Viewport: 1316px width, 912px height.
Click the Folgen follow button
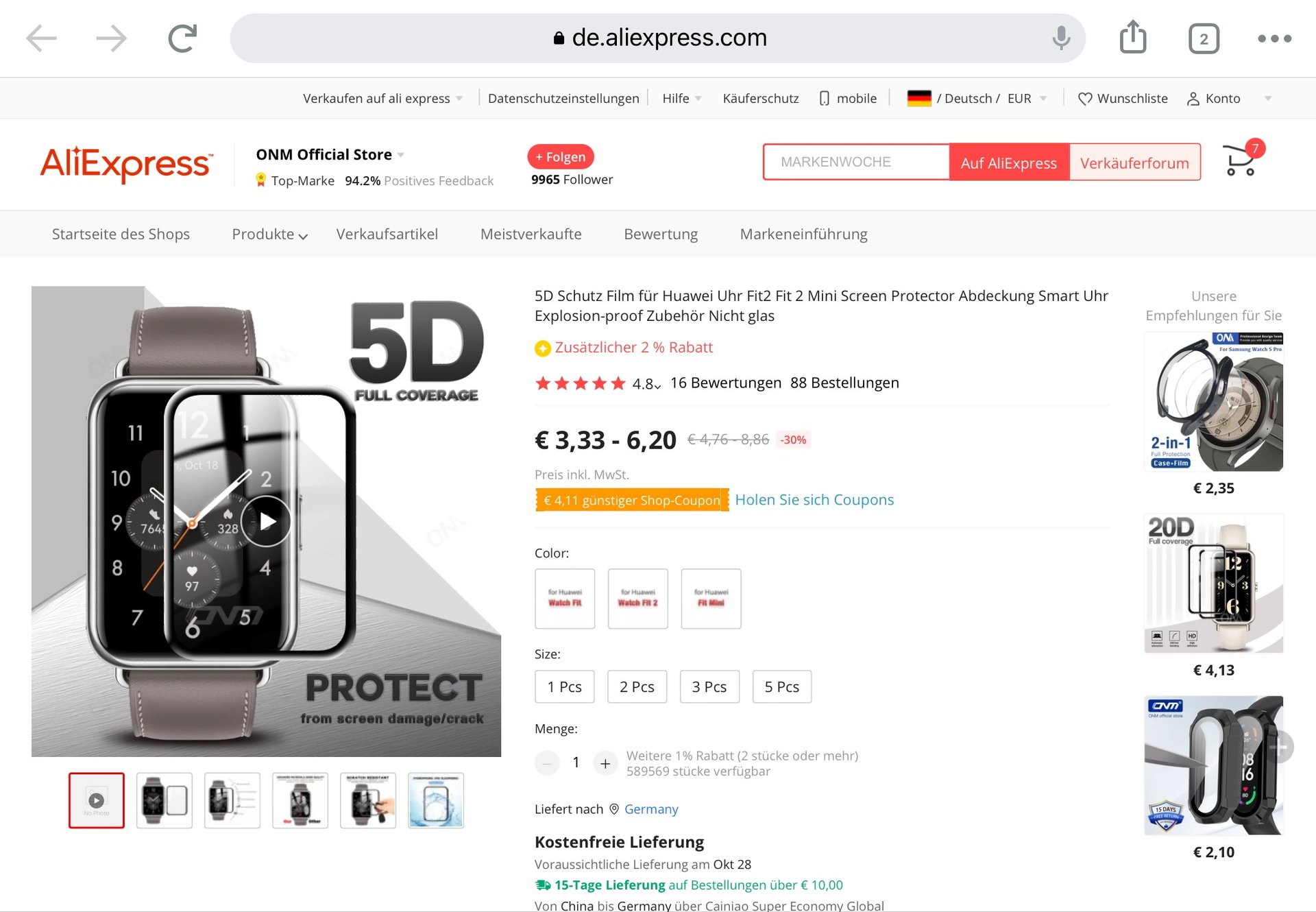tap(560, 157)
